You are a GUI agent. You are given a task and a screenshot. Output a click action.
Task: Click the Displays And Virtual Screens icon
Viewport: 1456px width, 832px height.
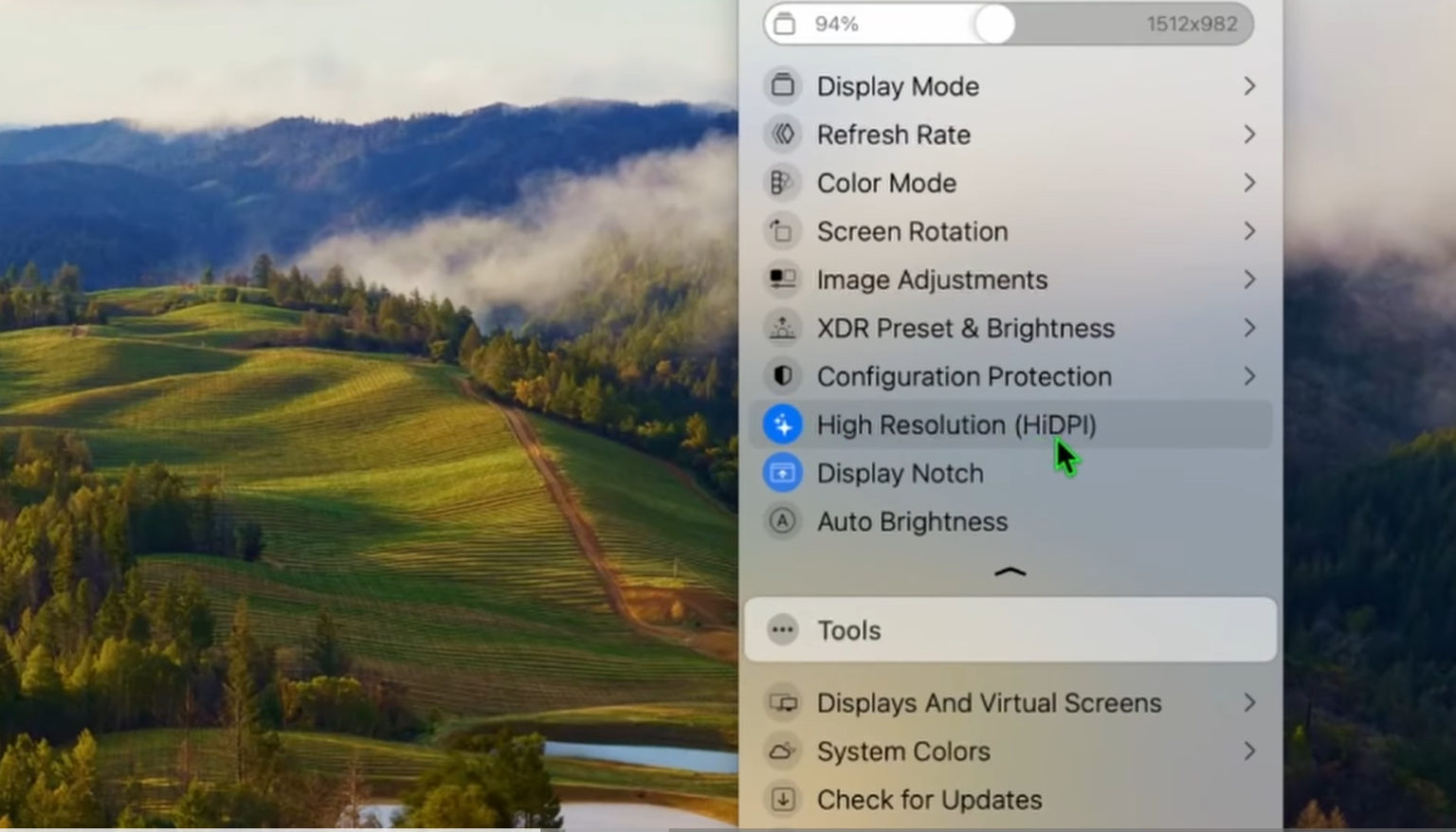pos(783,702)
